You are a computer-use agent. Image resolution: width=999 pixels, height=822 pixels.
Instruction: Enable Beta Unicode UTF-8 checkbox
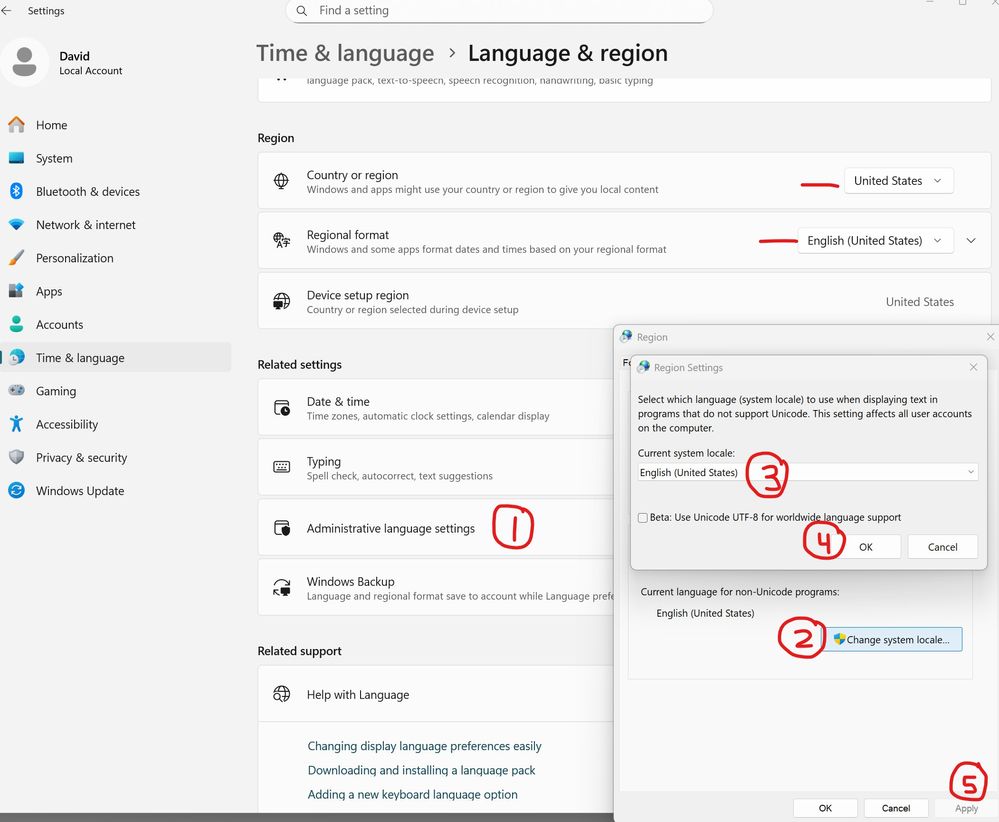[x=643, y=517]
